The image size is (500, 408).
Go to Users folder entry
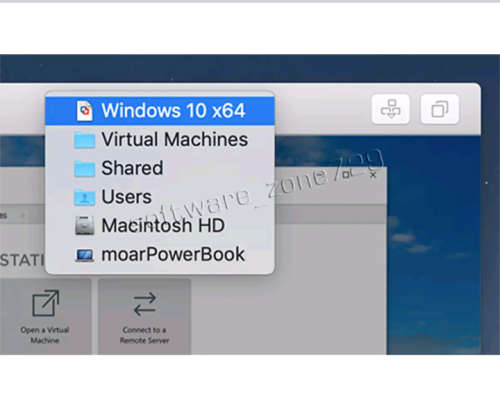coord(160,197)
